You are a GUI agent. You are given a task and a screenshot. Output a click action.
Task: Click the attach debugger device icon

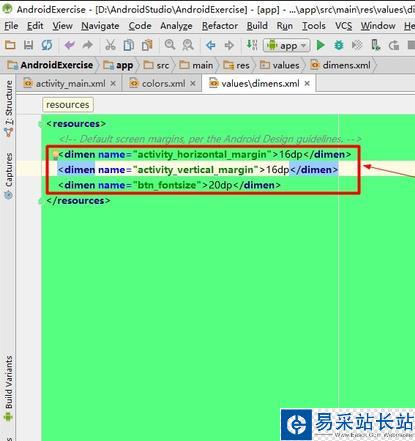(376, 45)
